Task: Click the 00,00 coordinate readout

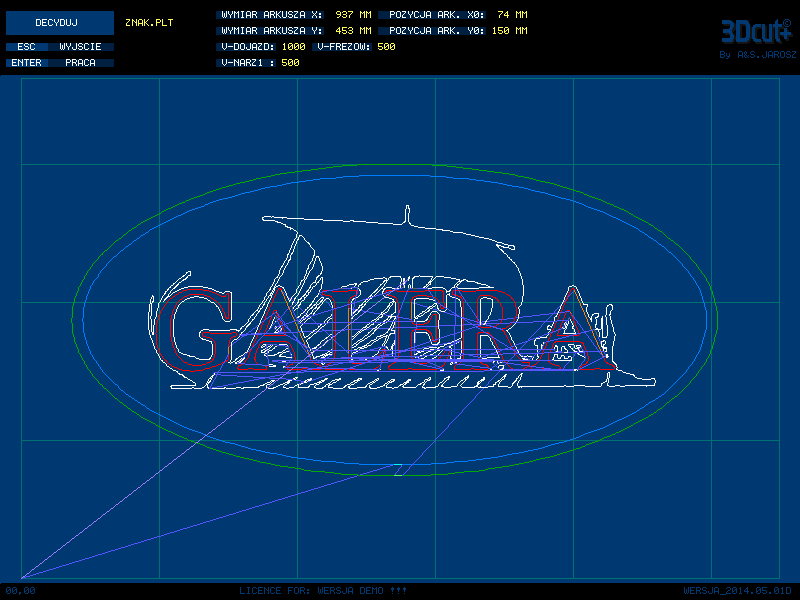Action: coord(20,591)
